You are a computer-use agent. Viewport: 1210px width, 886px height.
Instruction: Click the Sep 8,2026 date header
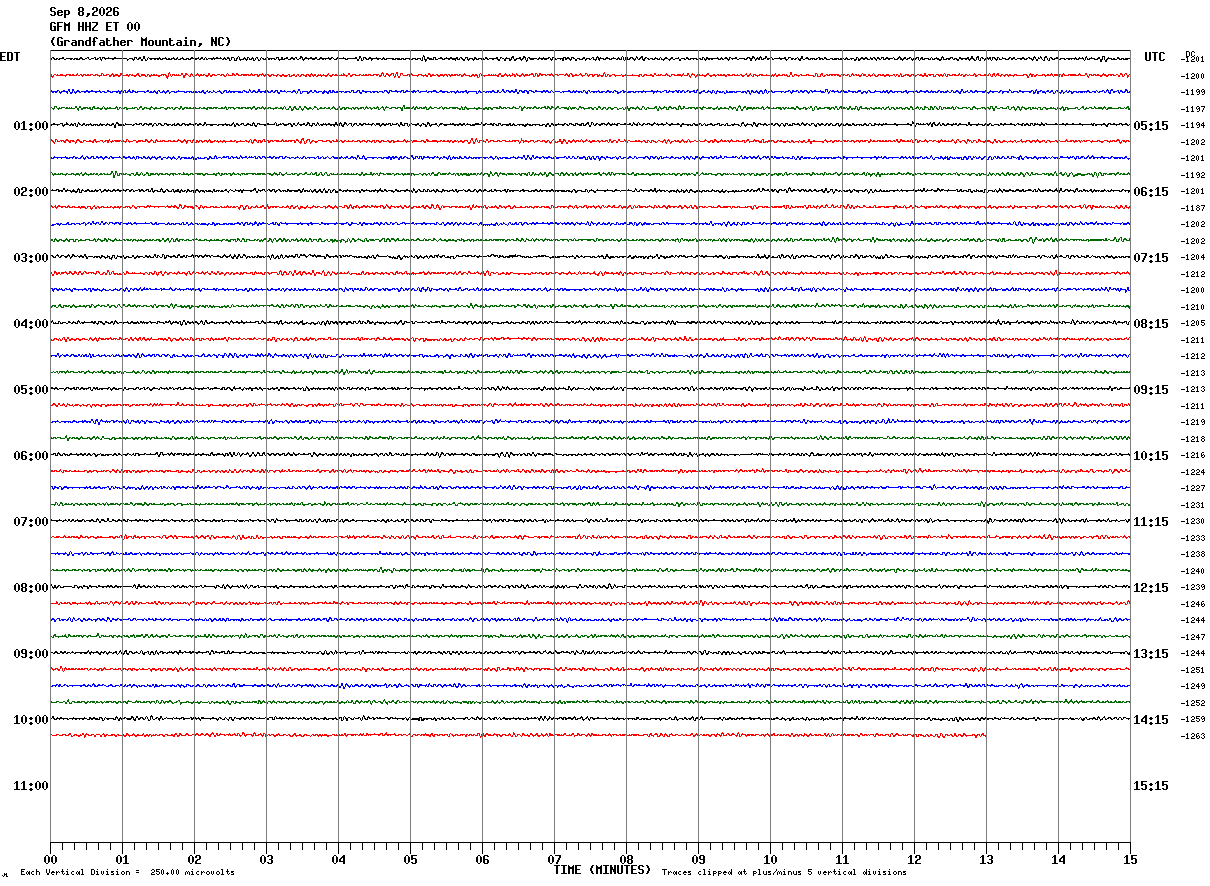click(84, 12)
